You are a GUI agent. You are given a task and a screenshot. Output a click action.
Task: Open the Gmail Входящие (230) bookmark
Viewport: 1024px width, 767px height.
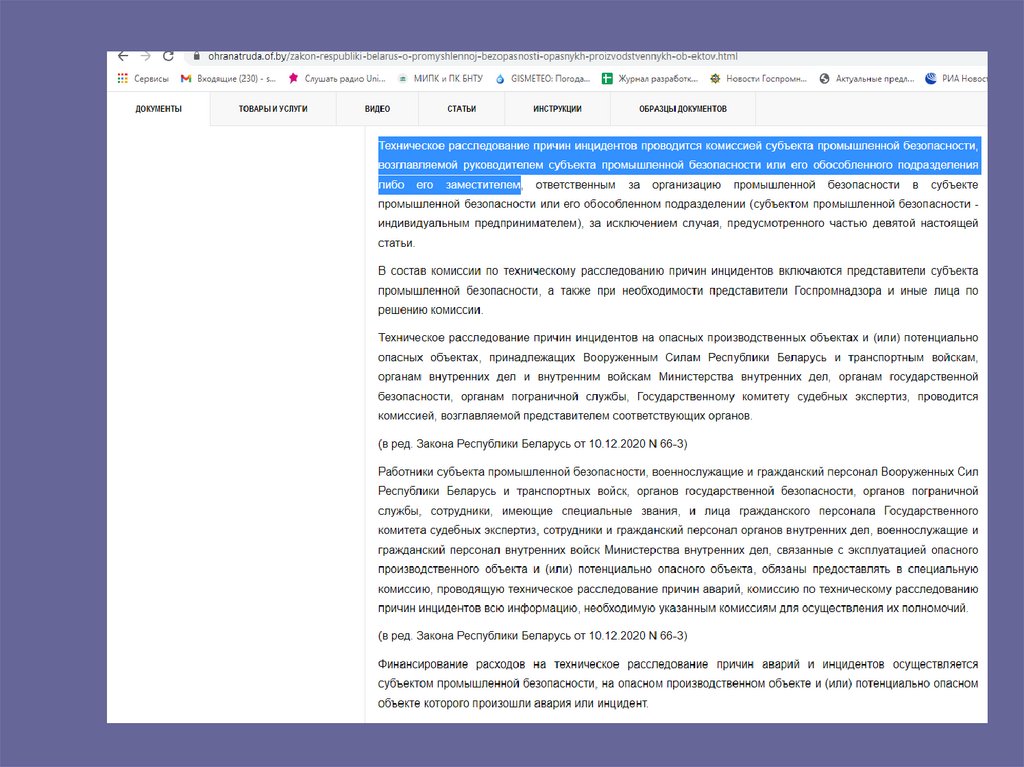pyautogui.click(x=228, y=78)
